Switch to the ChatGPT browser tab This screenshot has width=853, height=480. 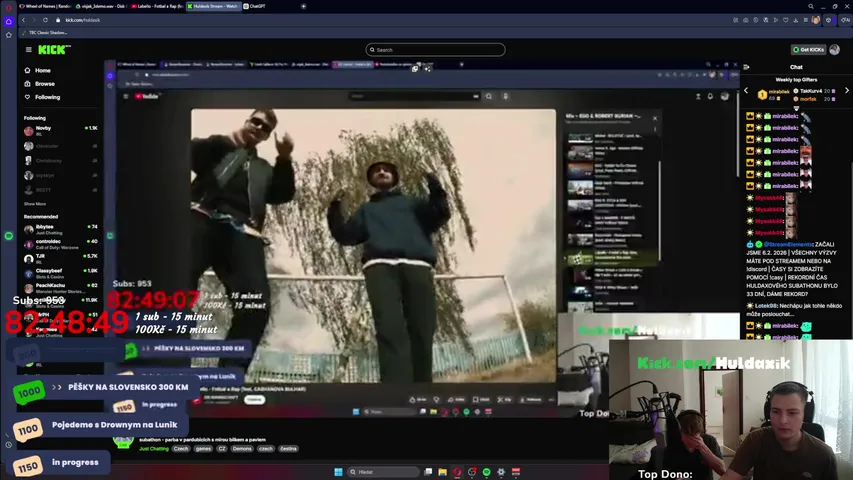255,6
